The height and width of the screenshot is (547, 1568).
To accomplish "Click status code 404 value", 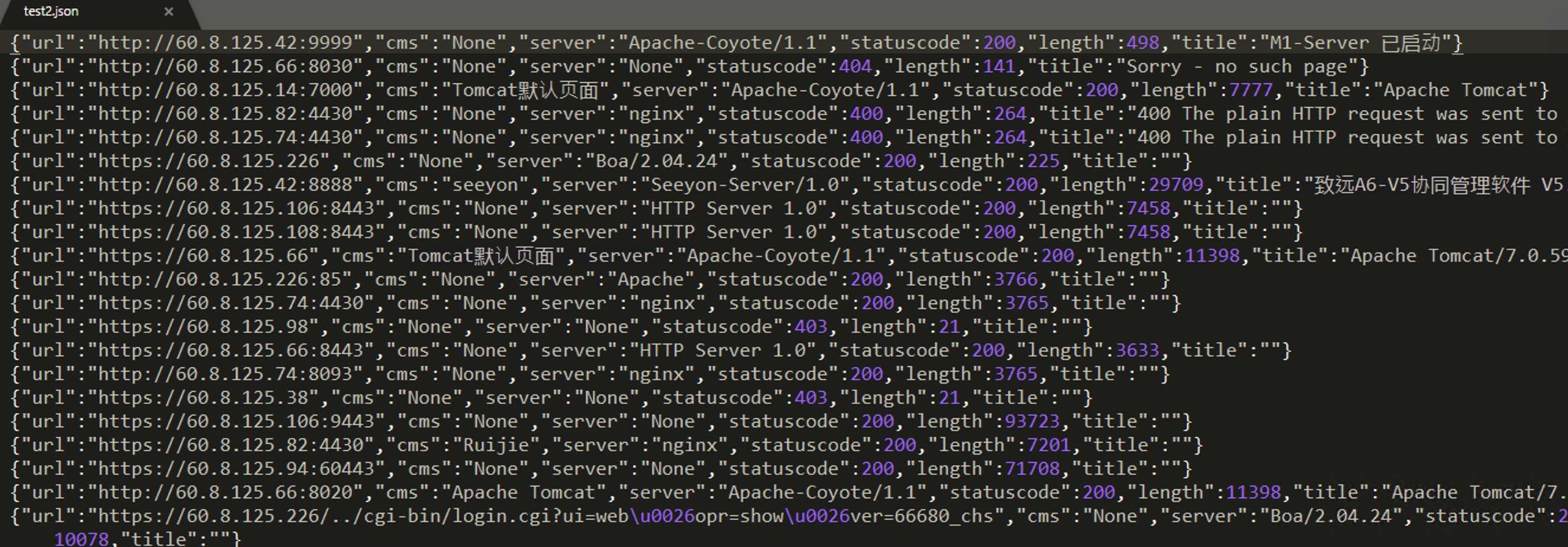I will 855,66.
